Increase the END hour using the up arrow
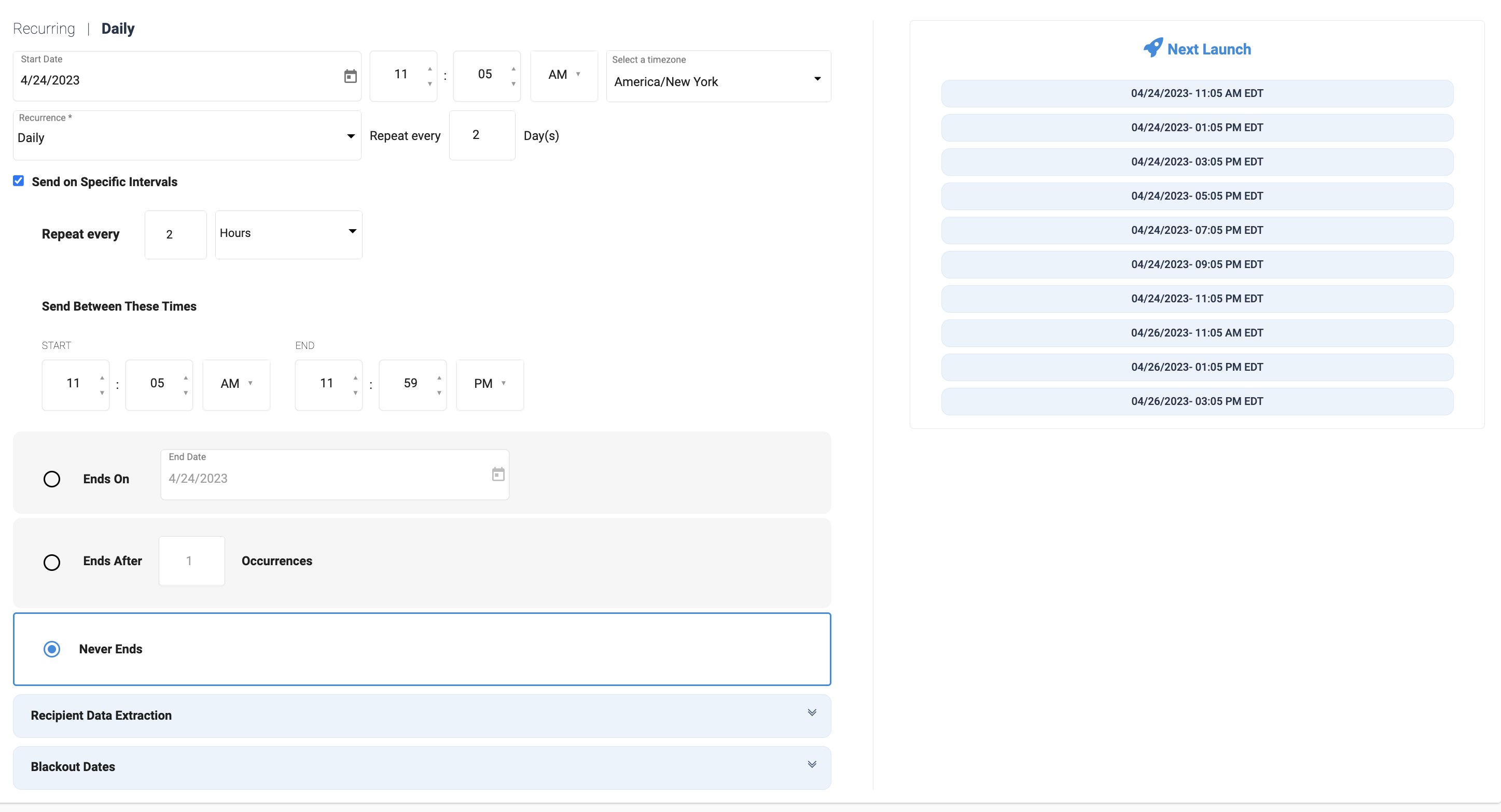This screenshot has width=1501, height=812. click(355, 378)
